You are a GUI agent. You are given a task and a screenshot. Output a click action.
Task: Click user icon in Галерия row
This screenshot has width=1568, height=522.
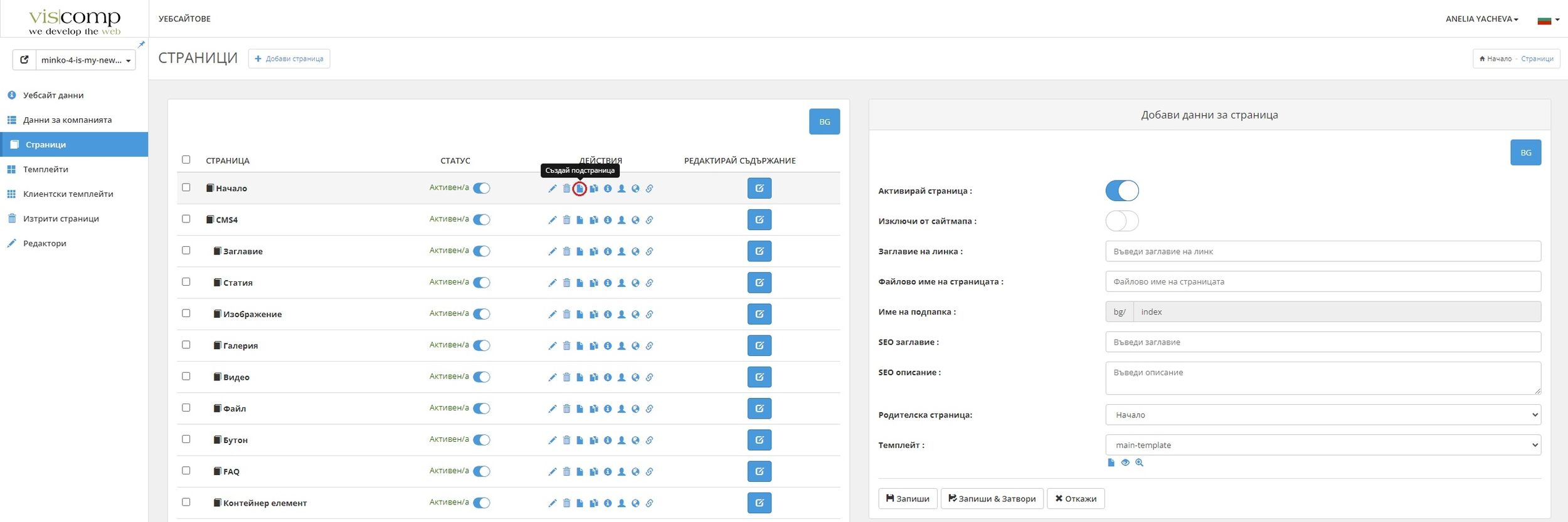click(622, 345)
